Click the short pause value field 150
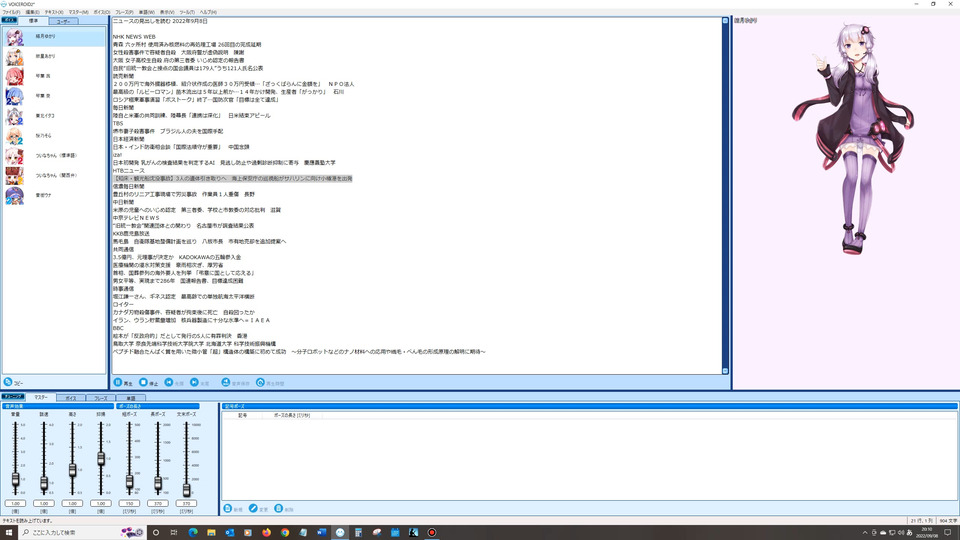 [x=129, y=503]
